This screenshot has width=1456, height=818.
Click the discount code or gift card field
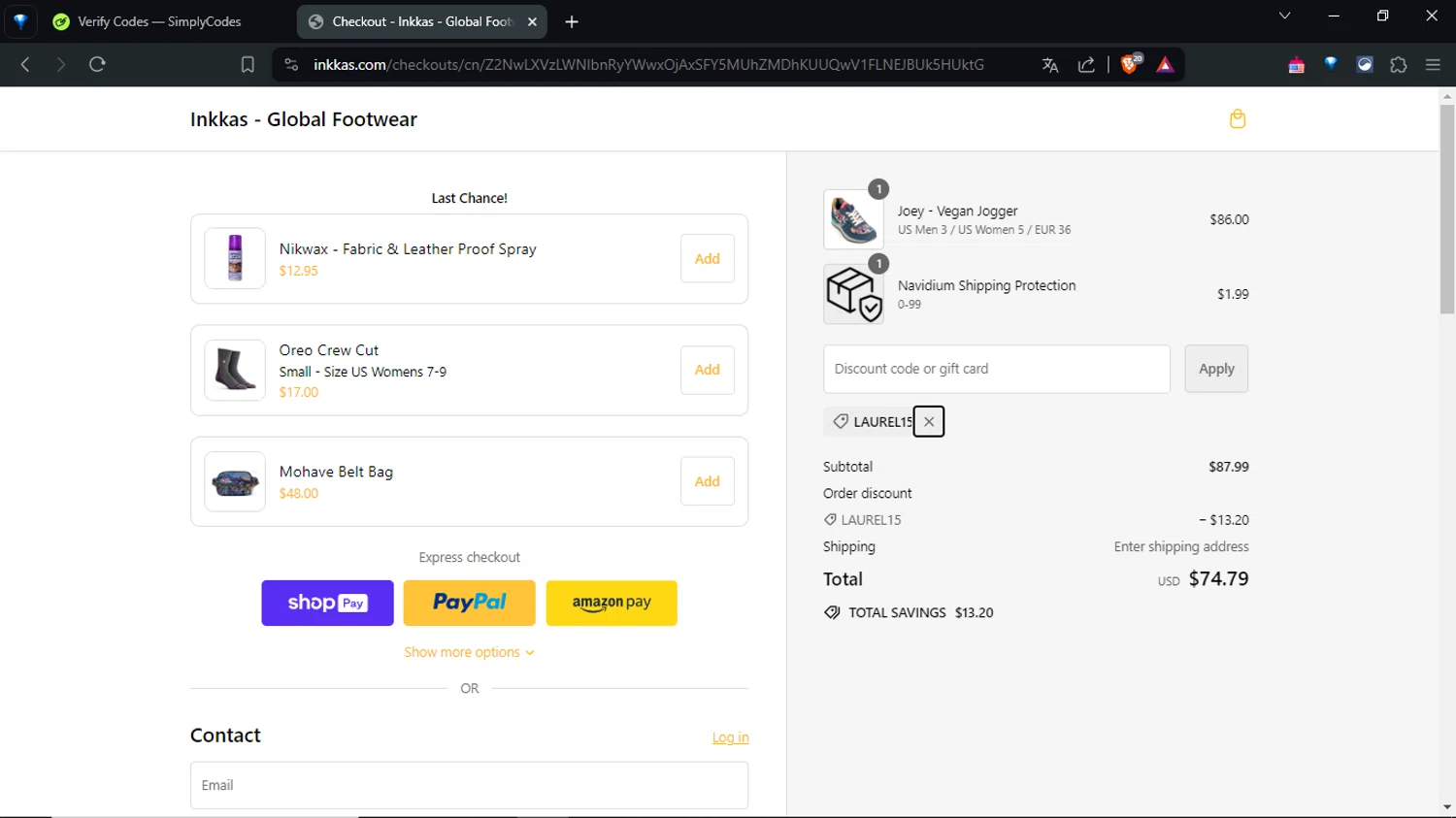997,369
